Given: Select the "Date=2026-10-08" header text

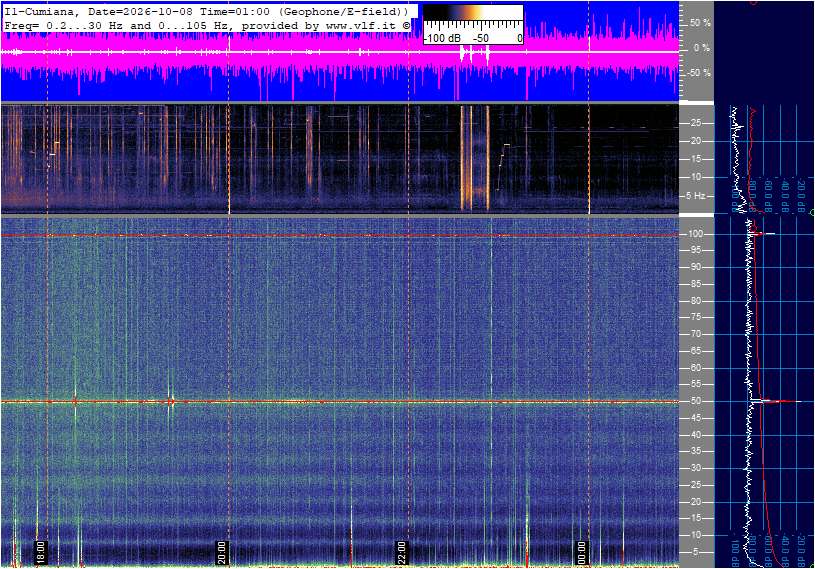Looking at the screenshot, I should click(x=140, y=11).
